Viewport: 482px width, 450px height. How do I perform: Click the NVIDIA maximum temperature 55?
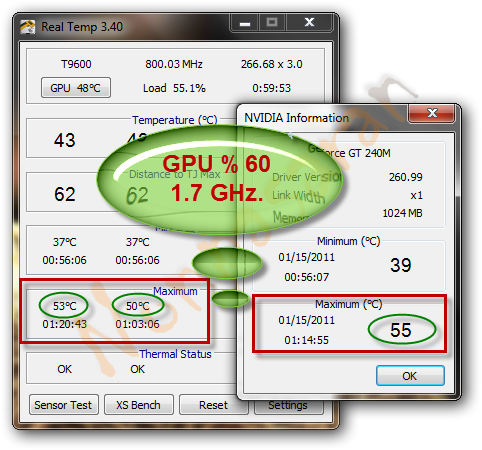coord(401,330)
